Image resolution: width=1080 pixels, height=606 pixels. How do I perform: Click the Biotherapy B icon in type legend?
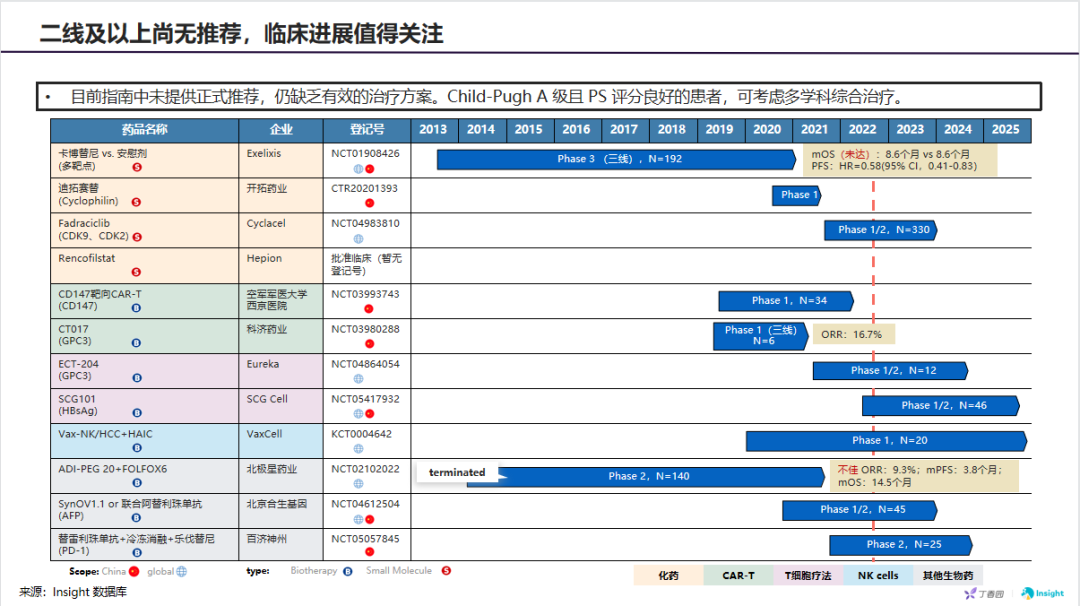348,572
